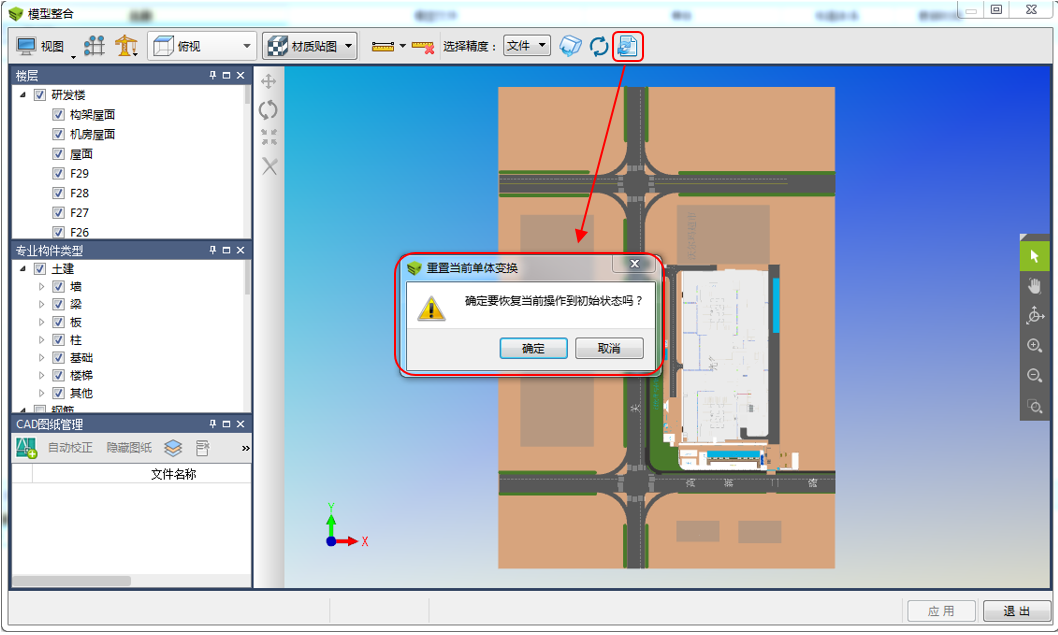Select the orbit tool on right bar
The width and height of the screenshot is (1058, 635).
pos(1034,315)
